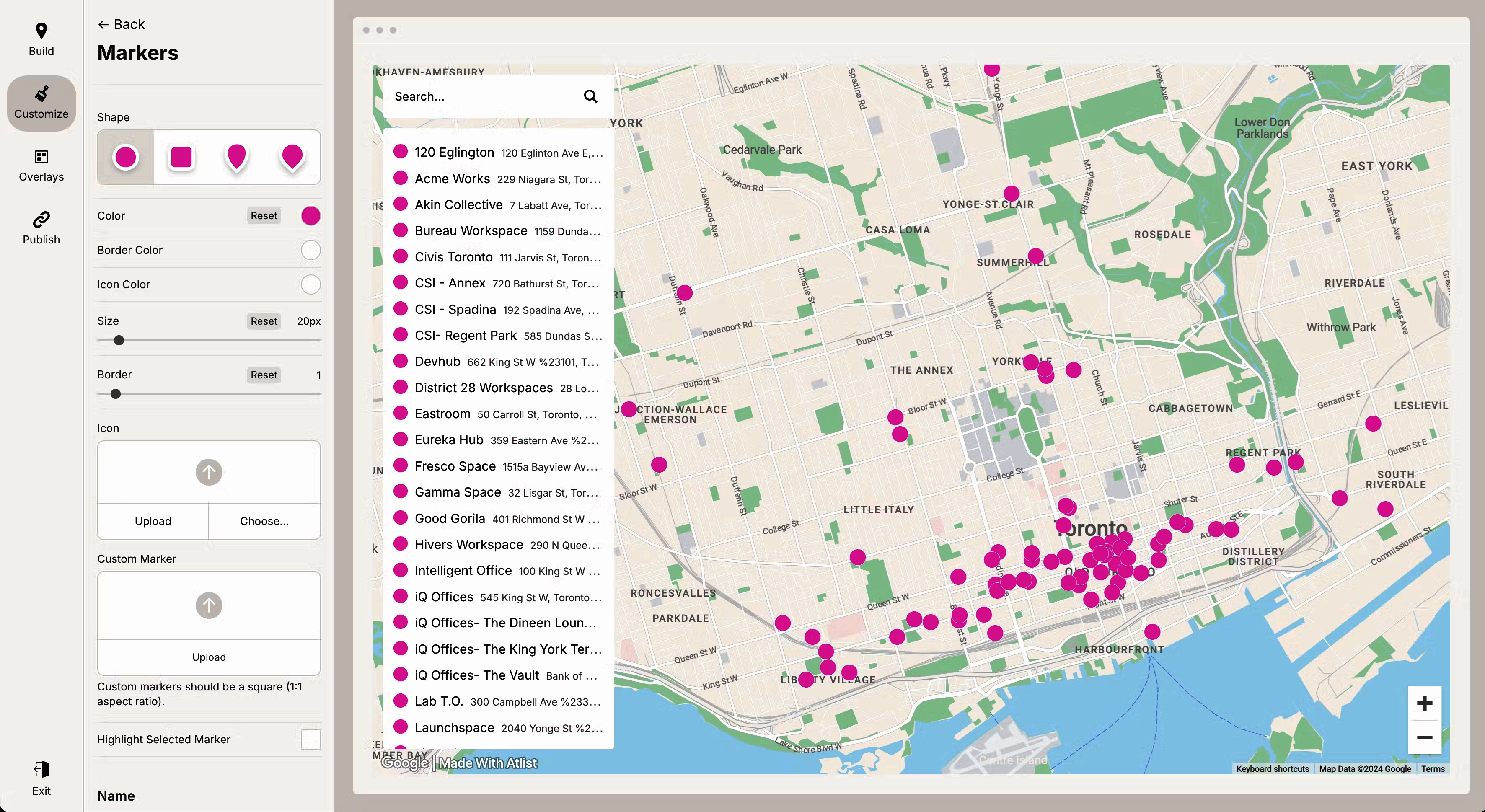The image size is (1485, 812).
Task: Select the Customize tab in sidebar
Action: (41, 103)
